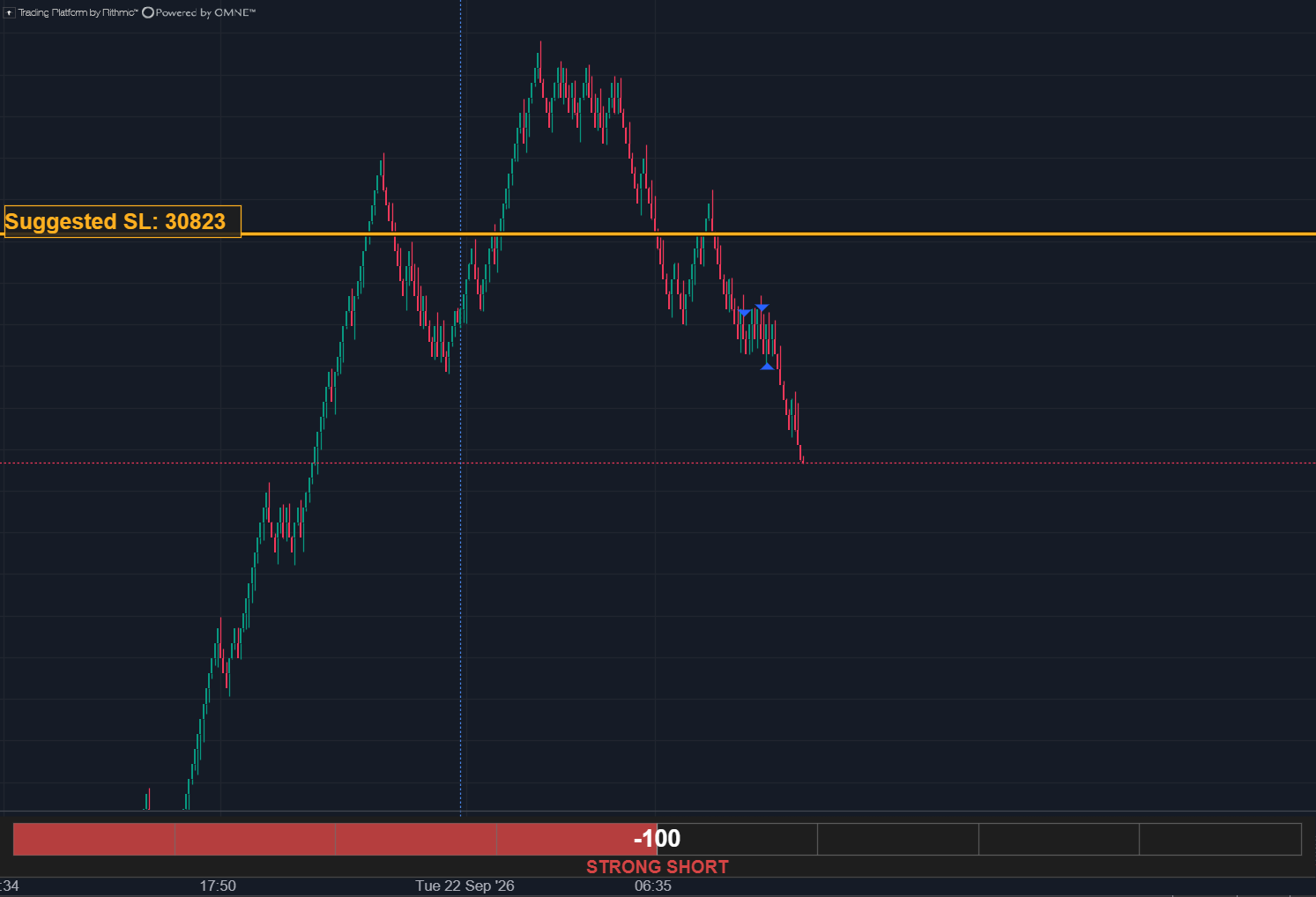Viewport: 1316px width, 897px height.
Task: Click the small Rithmic logo icon box
Action: (10, 12)
